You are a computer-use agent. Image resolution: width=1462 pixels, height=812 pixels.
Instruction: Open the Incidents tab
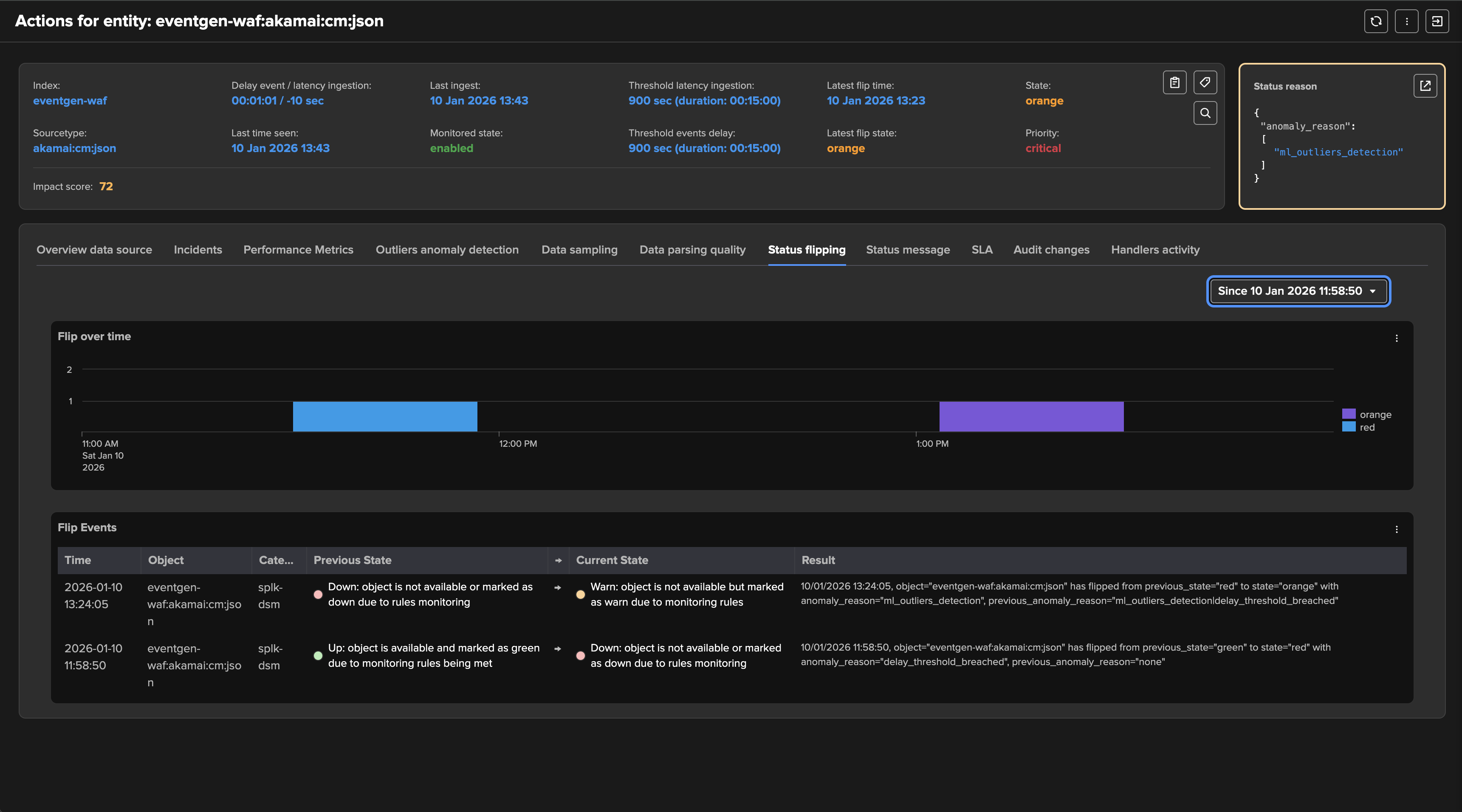[x=198, y=250]
